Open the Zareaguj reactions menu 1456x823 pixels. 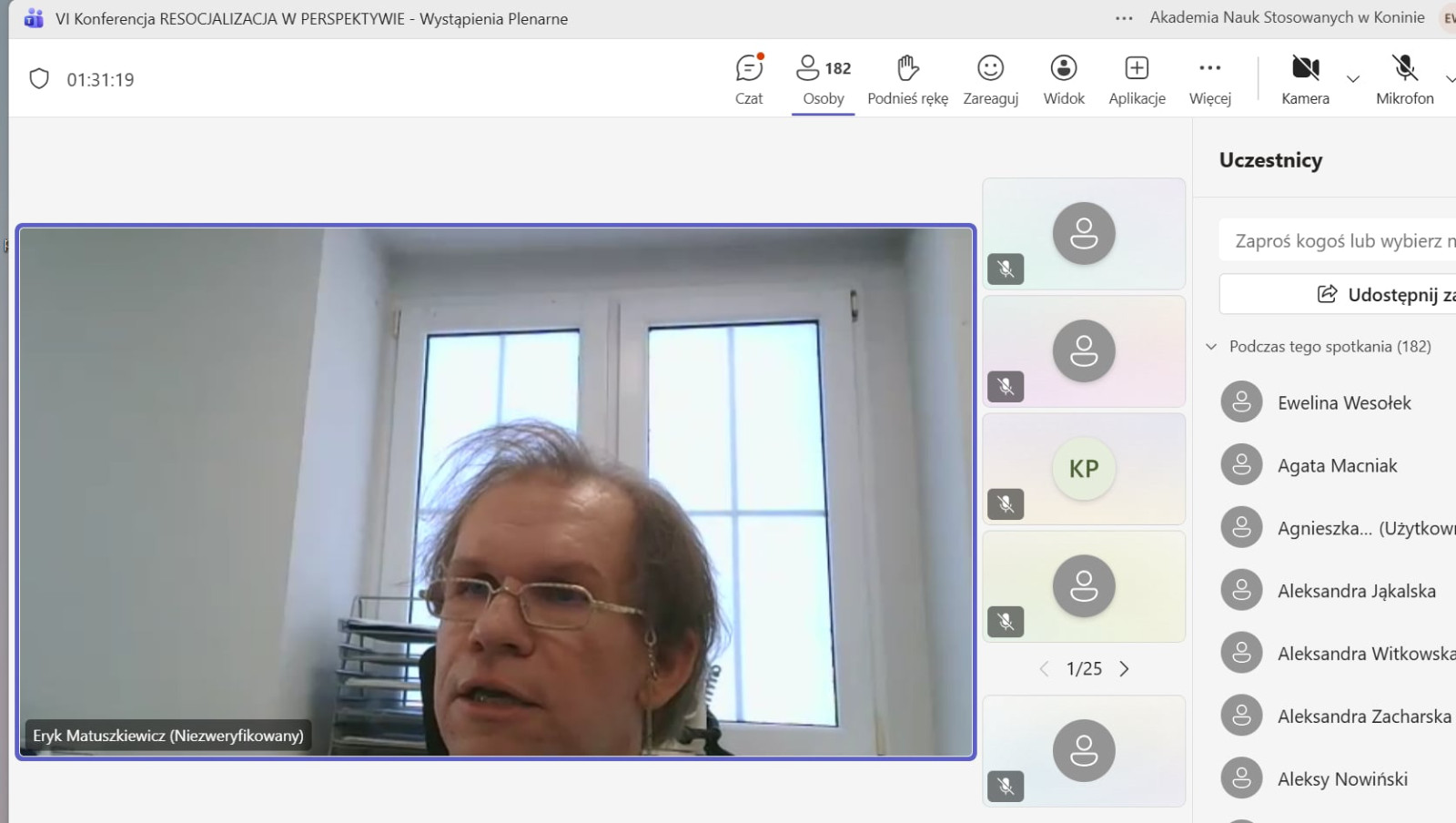click(990, 79)
